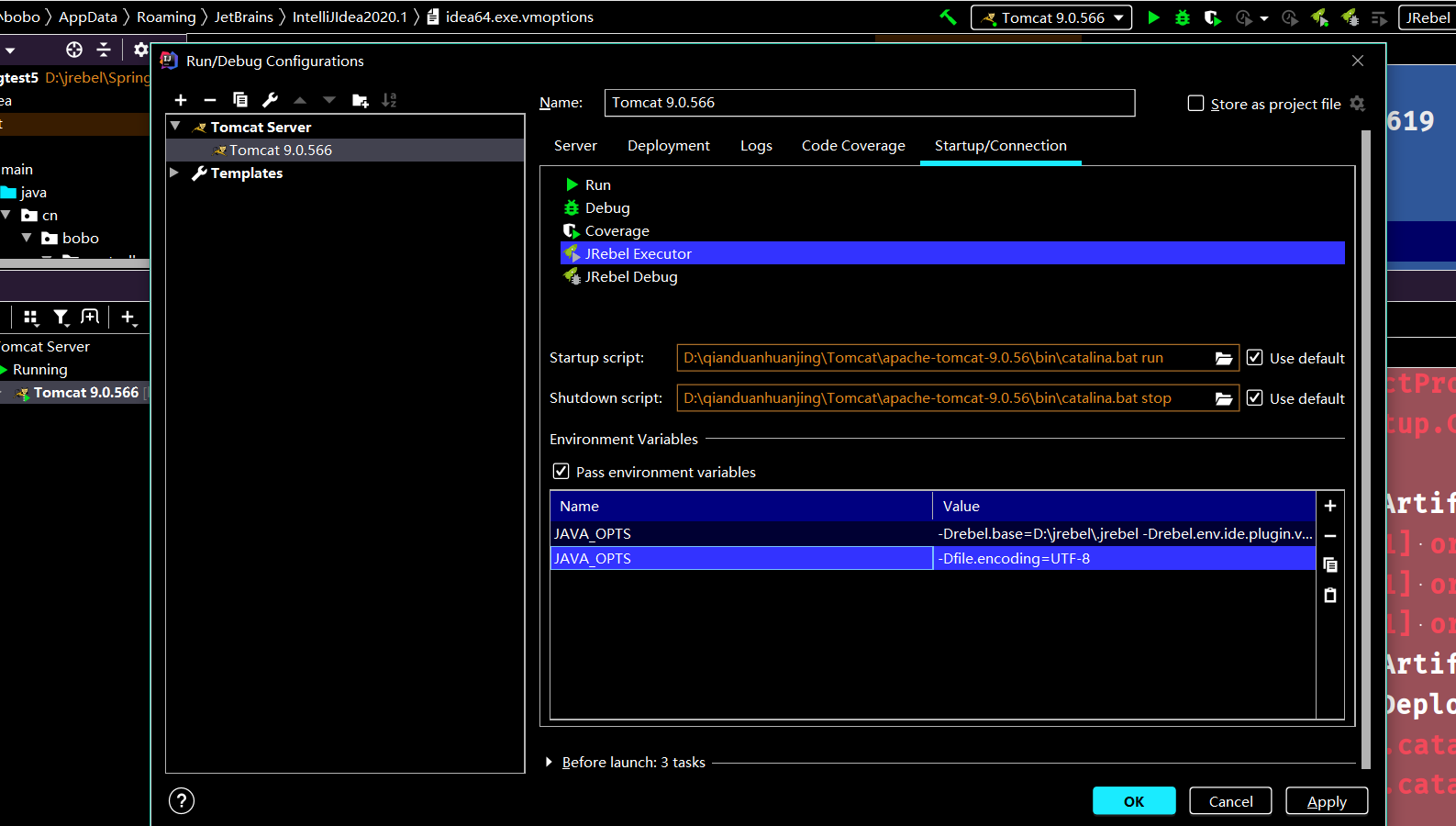Screen dimensions: 1456x826
Task: Paste environment variables icon
Action: coord(1330,595)
